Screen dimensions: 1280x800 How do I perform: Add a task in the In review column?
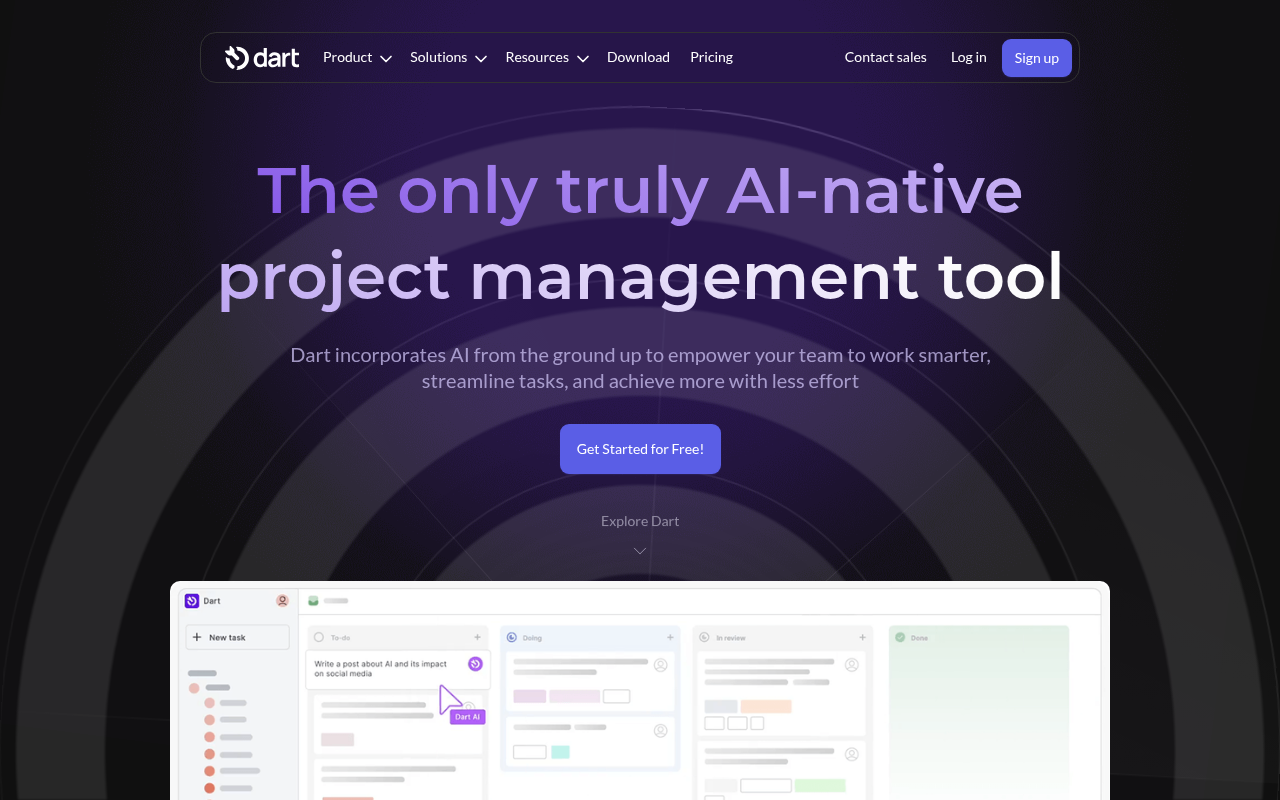(862, 637)
